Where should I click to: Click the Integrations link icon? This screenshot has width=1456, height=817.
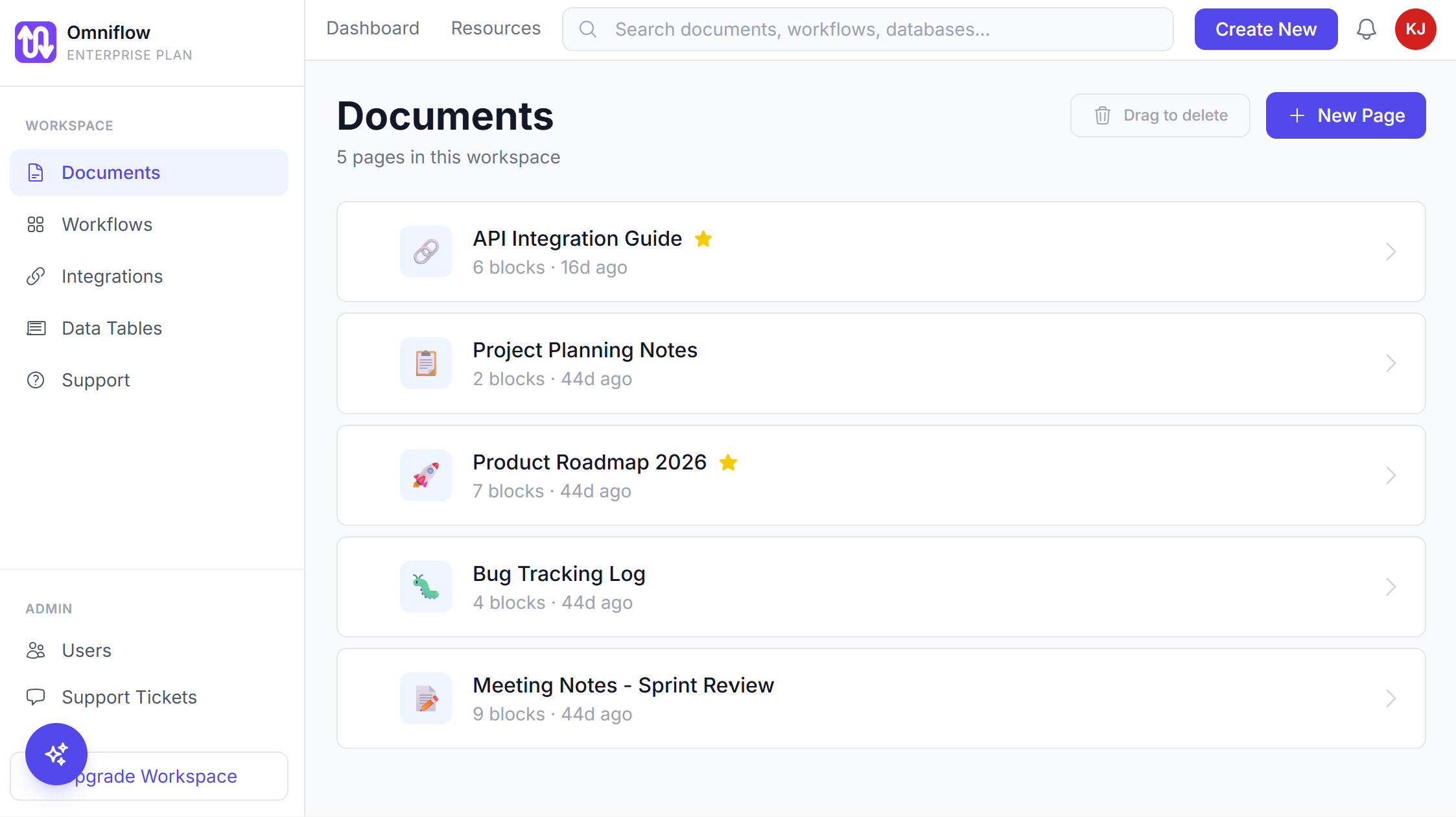click(36, 276)
